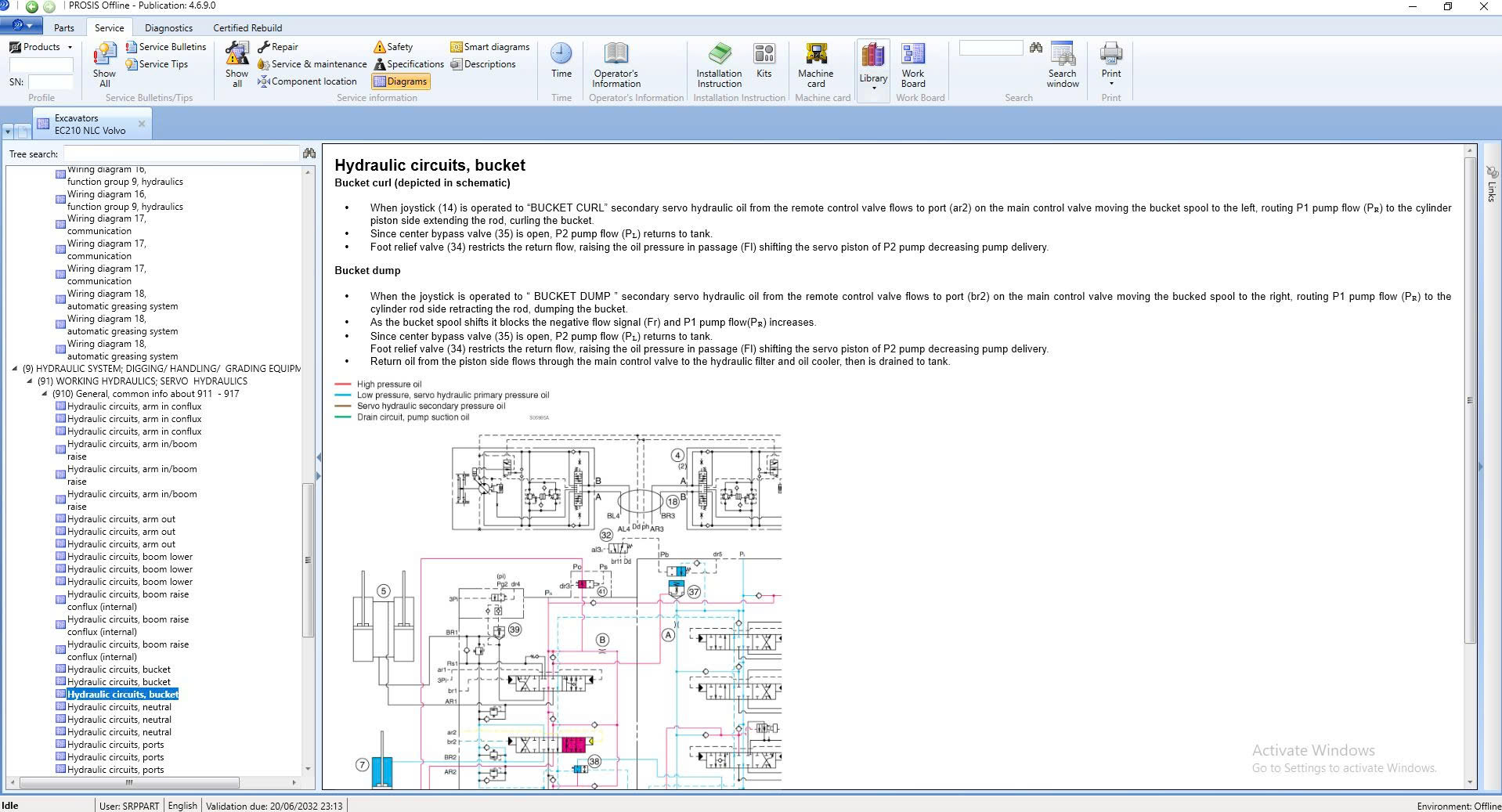
Task: Click the tree panel horizontal scrollbar
Action: [129, 782]
